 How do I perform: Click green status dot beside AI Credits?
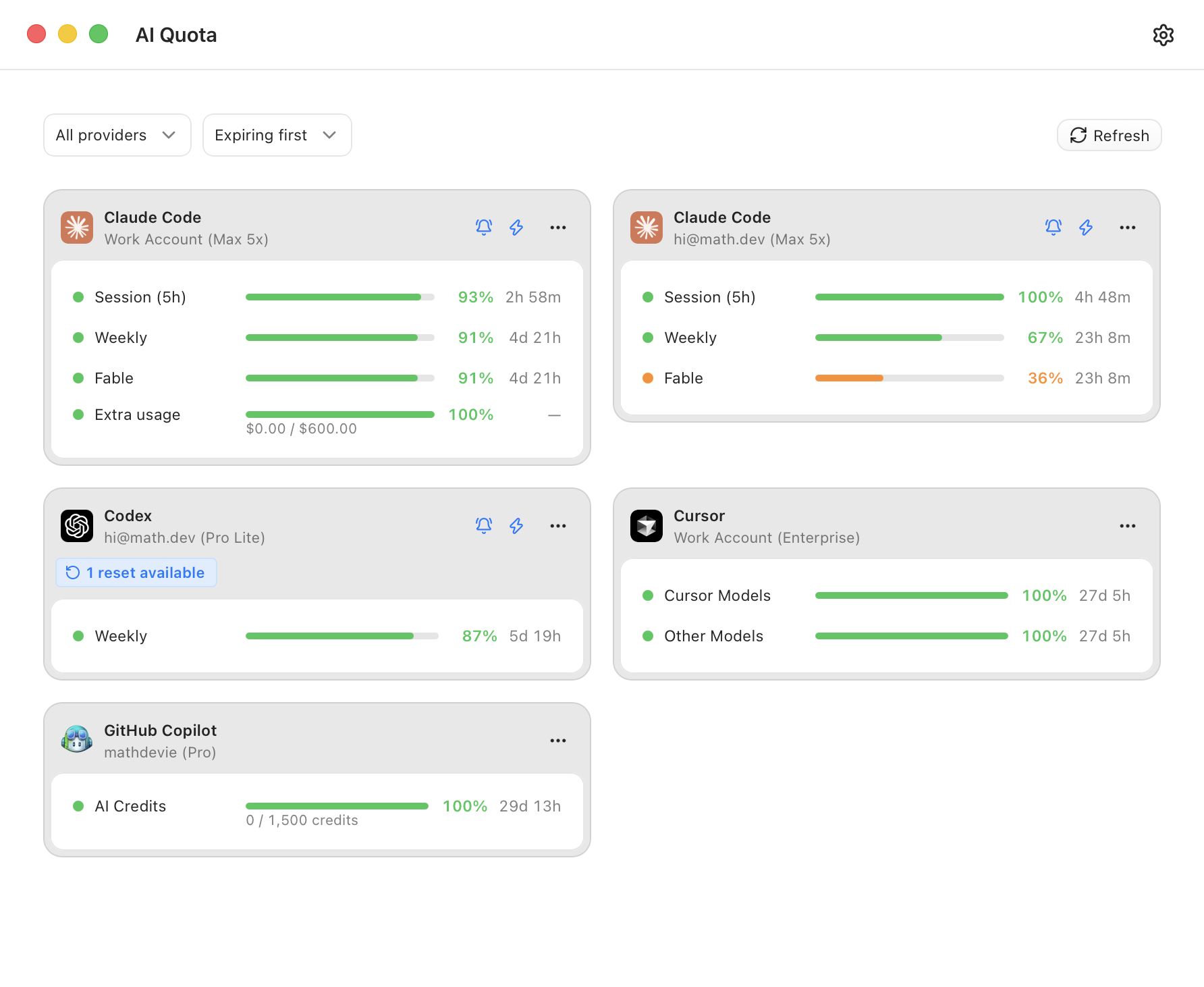[78, 806]
